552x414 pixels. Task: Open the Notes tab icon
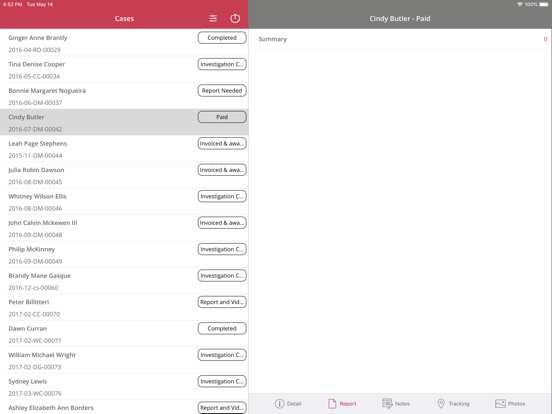pyautogui.click(x=387, y=403)
